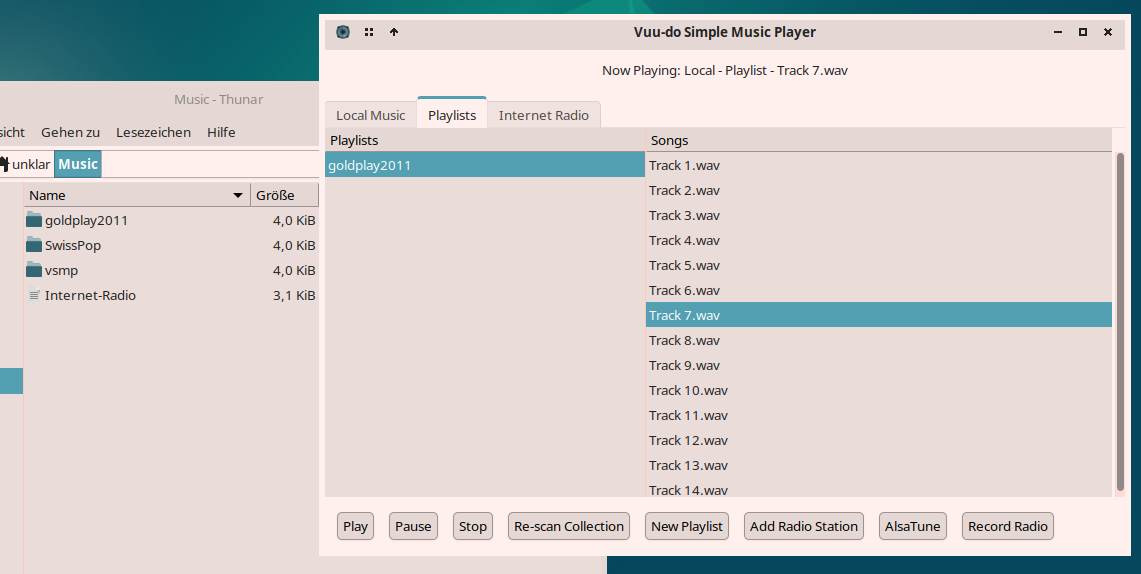This screenshot has height=574, width=1141.
Task: Open the Gehen zu menu in Thunar
Action: click(71, 132)
